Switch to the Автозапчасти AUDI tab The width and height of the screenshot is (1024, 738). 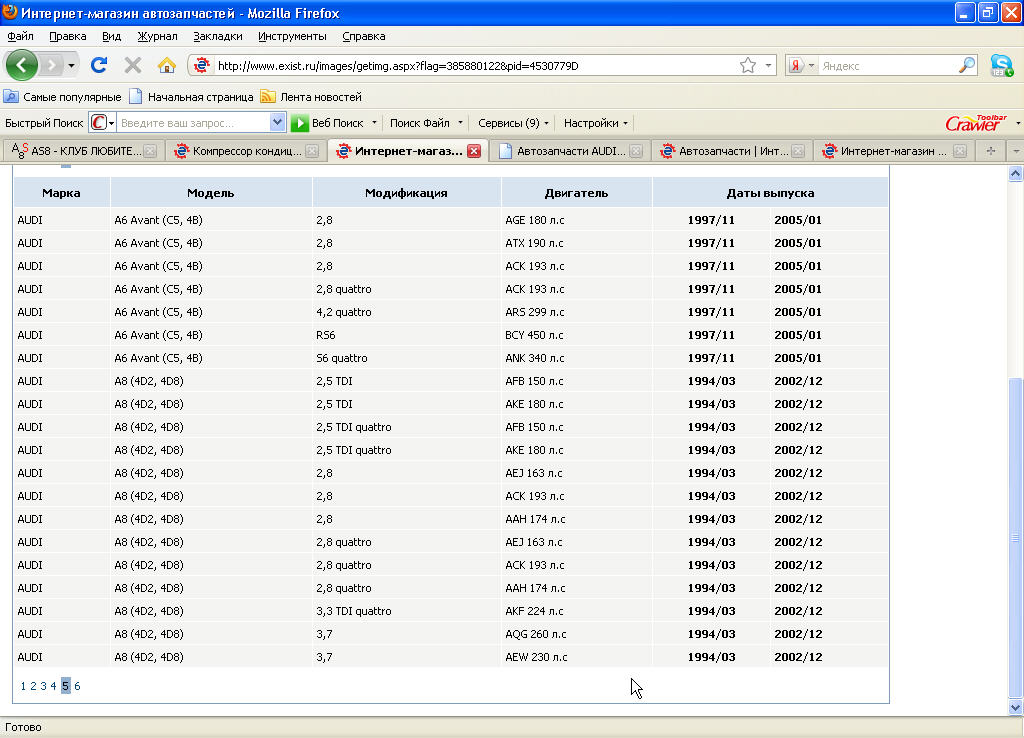pyautogui.click(x=570, y=151)
